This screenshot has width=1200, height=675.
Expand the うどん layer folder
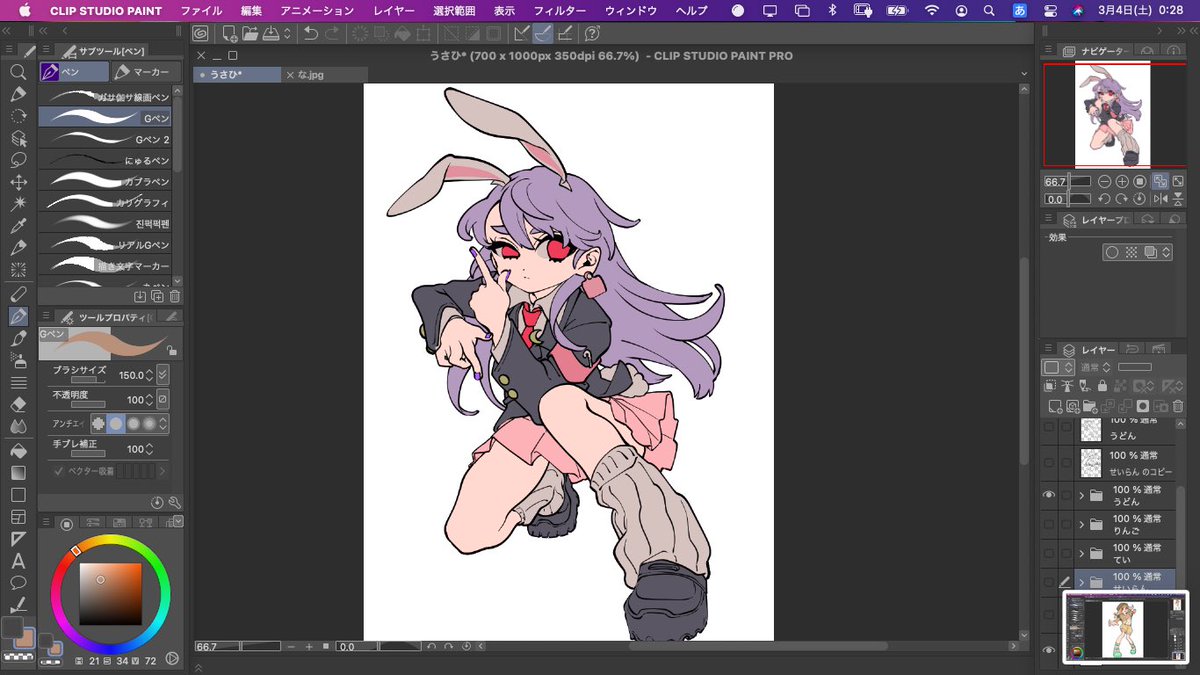click(x=1081, y=495)
